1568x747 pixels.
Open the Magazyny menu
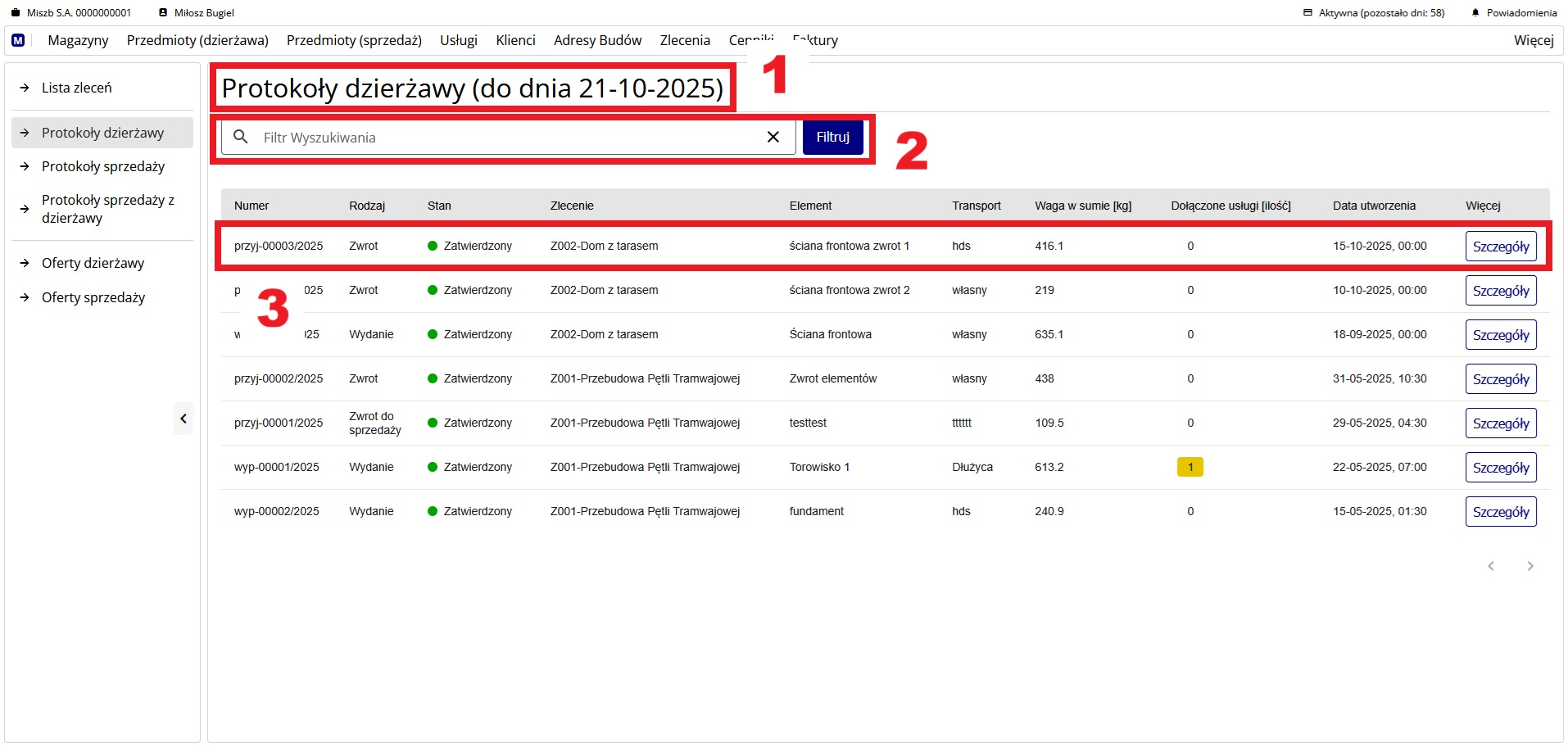click(x=78, y=40)
